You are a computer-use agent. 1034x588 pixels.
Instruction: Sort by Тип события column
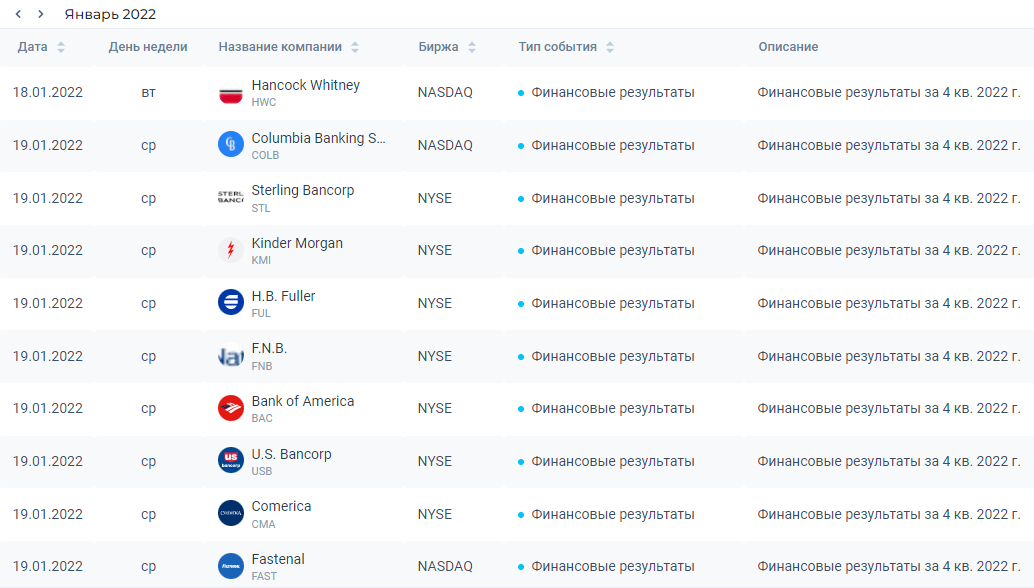pos(609,47)
